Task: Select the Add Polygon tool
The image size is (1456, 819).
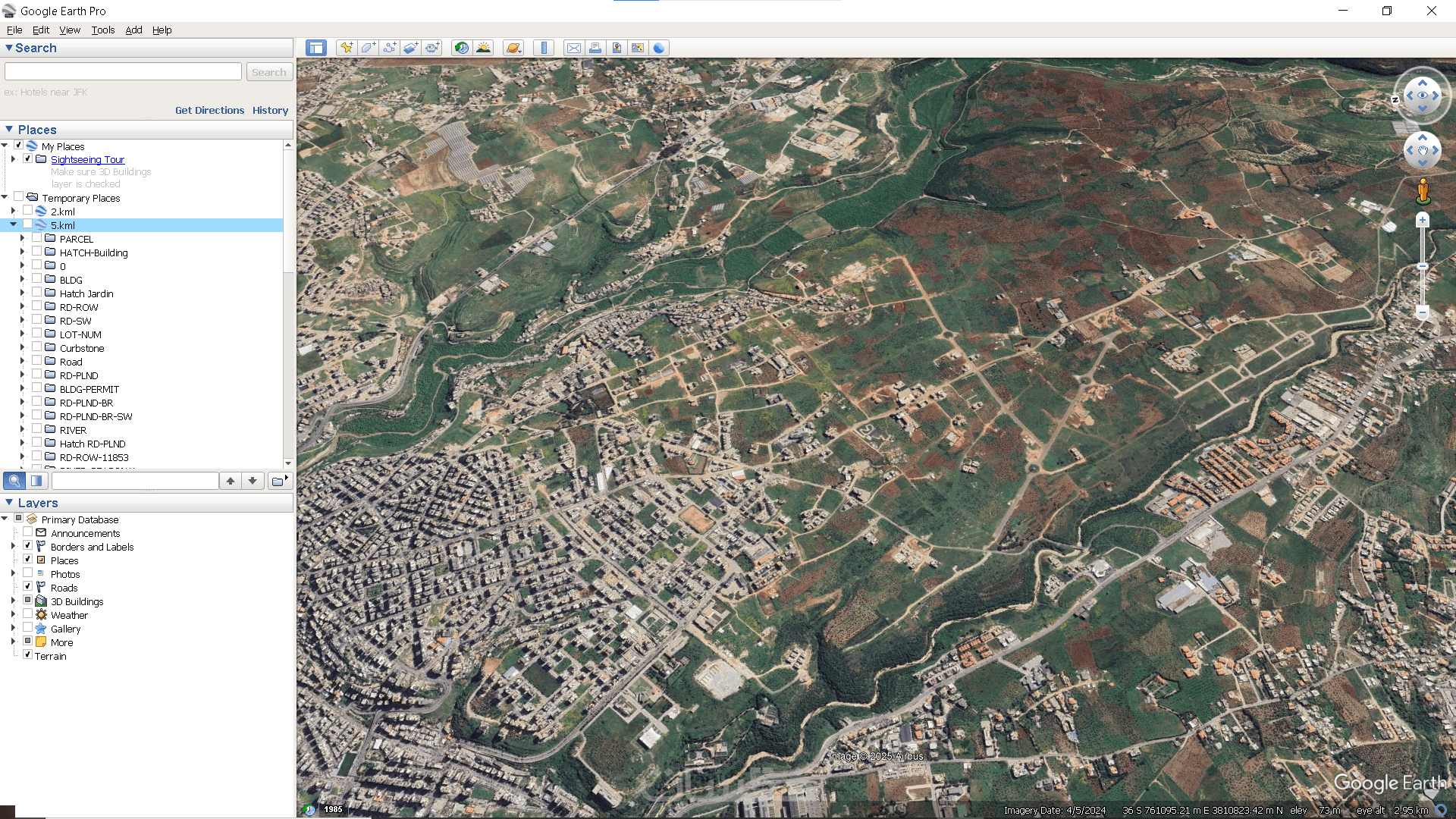Action: [368, 48]
